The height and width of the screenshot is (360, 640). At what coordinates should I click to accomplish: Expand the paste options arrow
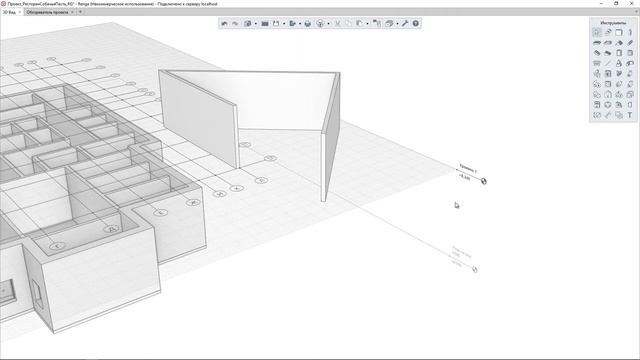point(367,24)
